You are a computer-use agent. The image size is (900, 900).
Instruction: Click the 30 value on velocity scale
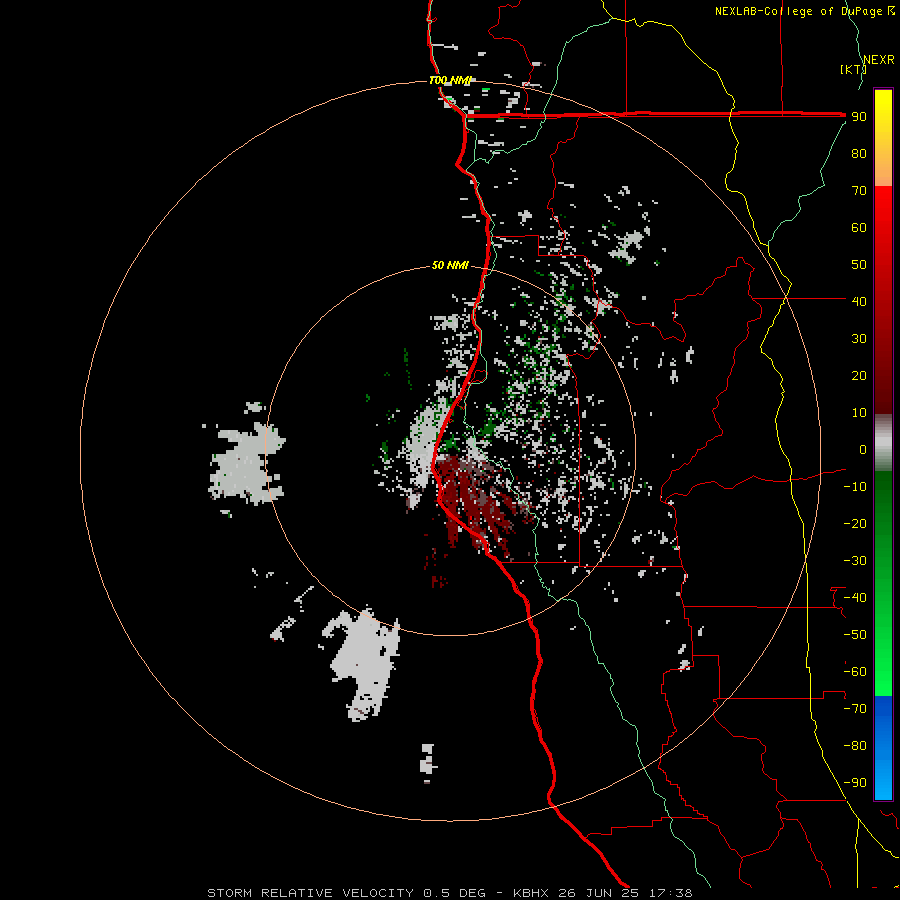(x=859, y=339)
